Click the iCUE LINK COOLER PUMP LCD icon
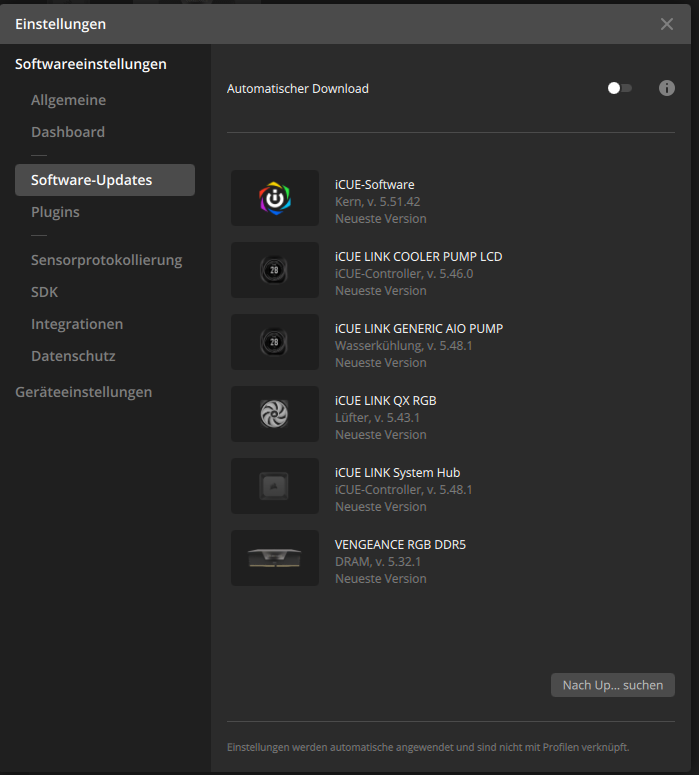 tap(275, 270)
